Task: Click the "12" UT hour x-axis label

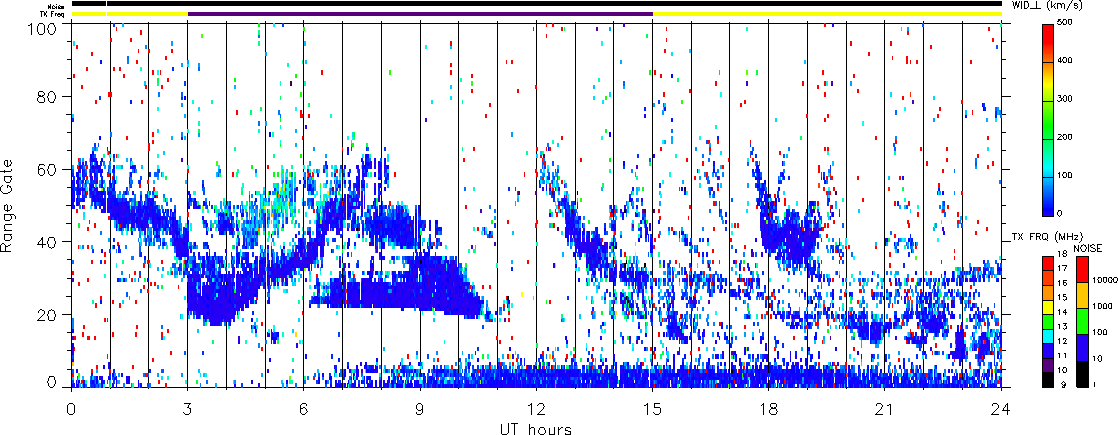Action: pyautogui.click(x=536, y=410)
